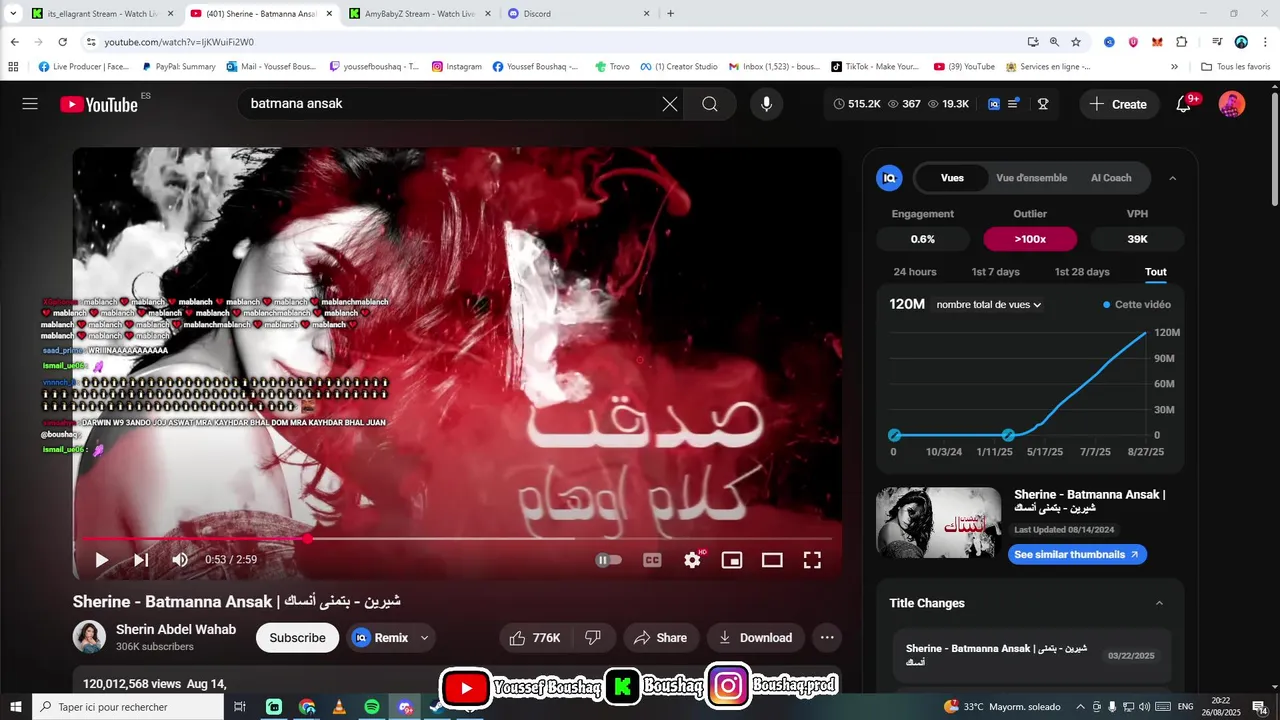Click the Download button
This screenshot has width=1280, height=720.
click(755, 638)
